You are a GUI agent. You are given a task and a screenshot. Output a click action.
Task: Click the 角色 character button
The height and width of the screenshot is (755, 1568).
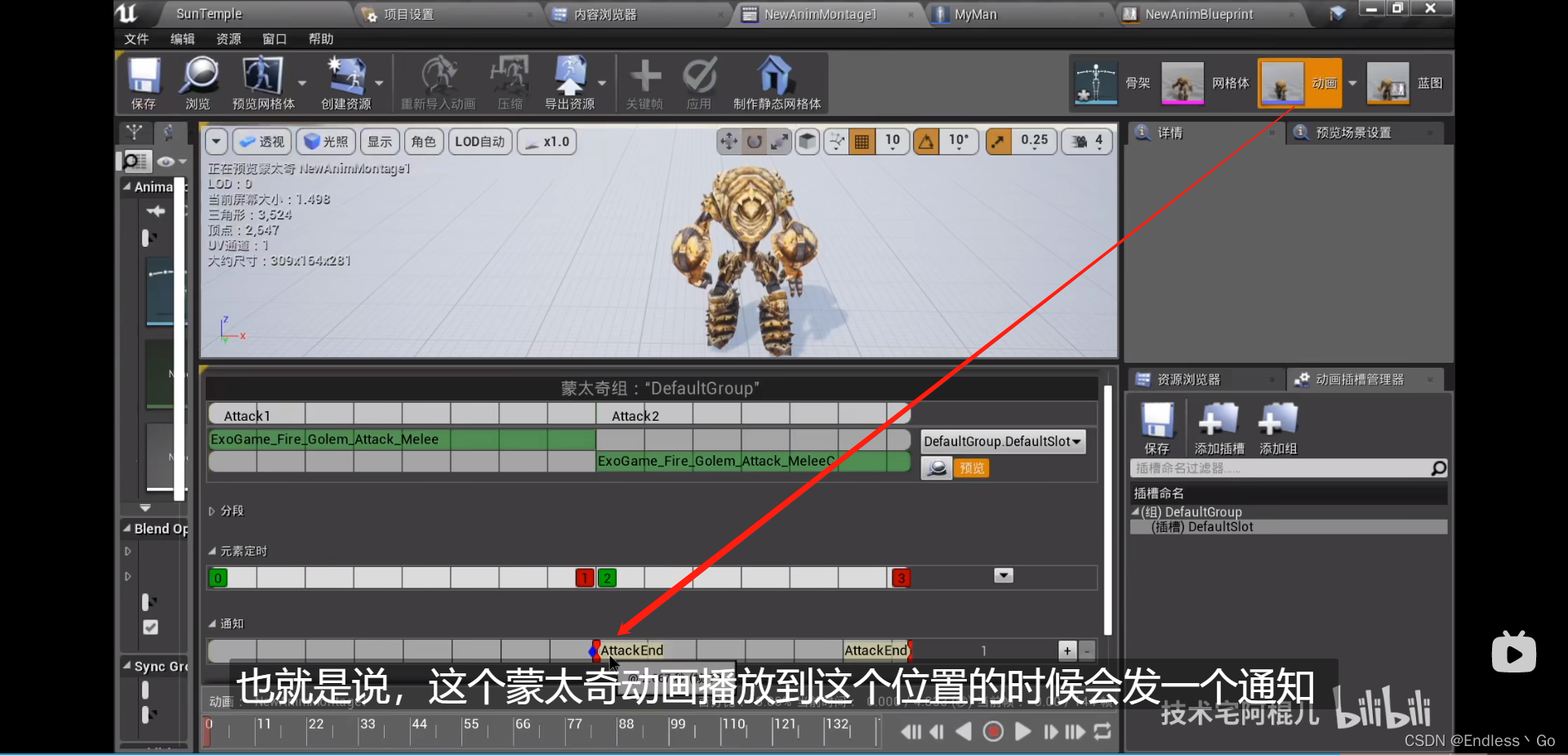[x=424, y=141]
